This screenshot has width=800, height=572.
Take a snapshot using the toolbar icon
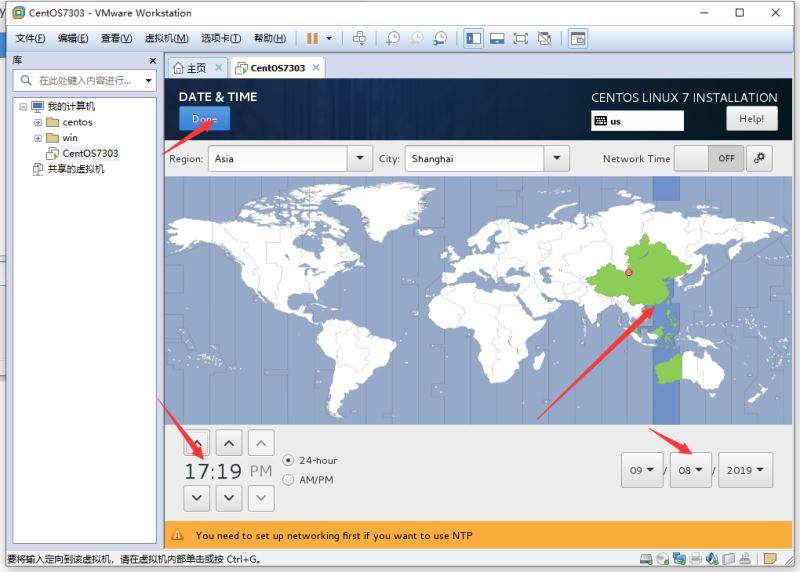pyautogui.click(x=393, y=38)
